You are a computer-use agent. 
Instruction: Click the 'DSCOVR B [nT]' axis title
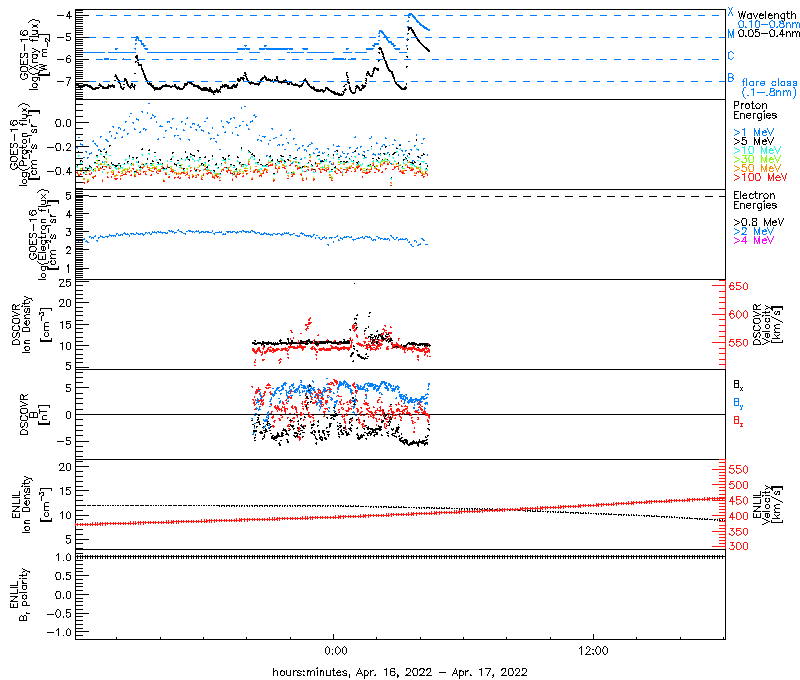[x=34, y=415]
